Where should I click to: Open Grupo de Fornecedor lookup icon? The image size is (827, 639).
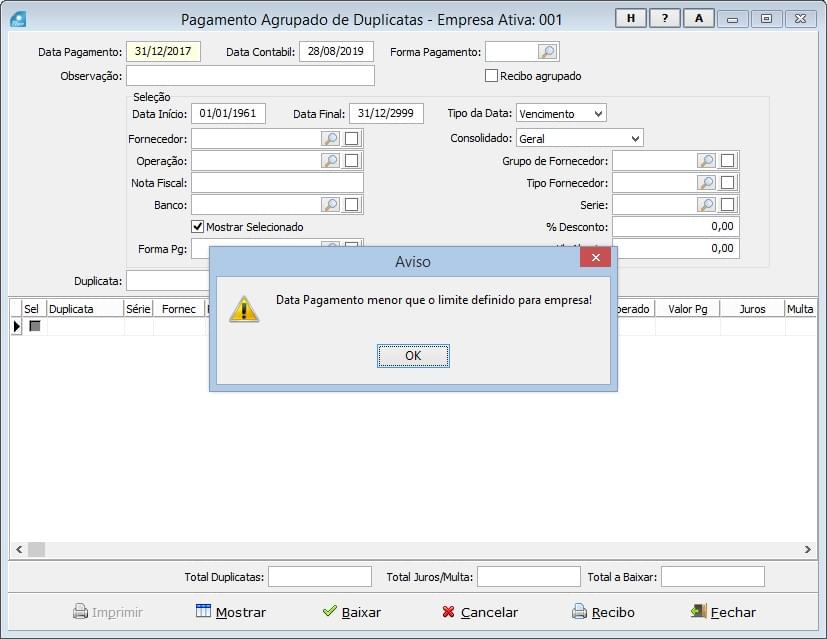click(706, 161)
